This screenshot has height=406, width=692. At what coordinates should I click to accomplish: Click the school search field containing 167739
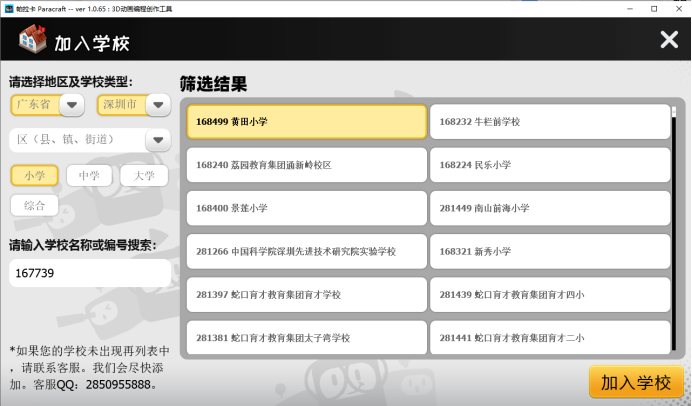click(x=90, y=273)
